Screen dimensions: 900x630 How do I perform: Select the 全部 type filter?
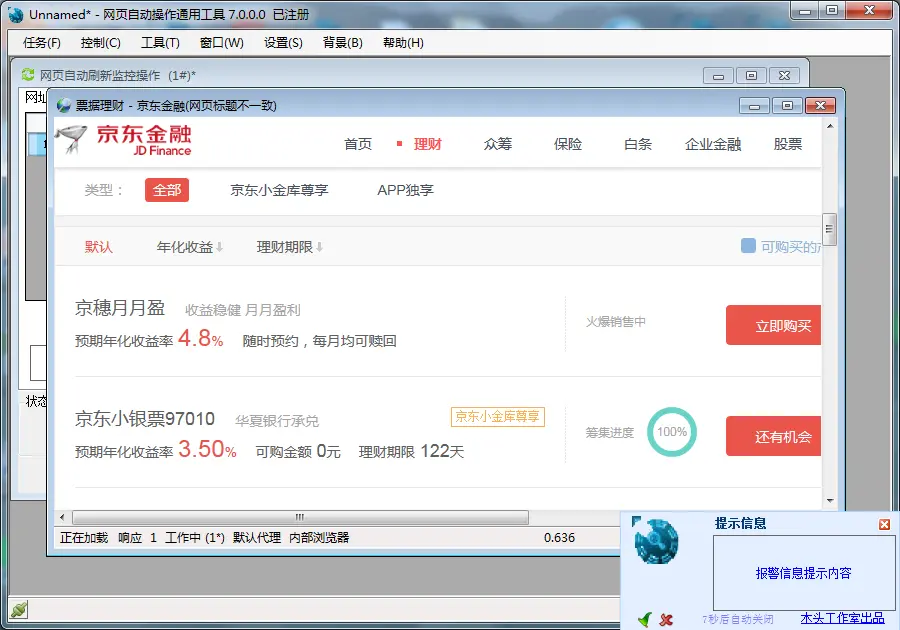(167, 190)
